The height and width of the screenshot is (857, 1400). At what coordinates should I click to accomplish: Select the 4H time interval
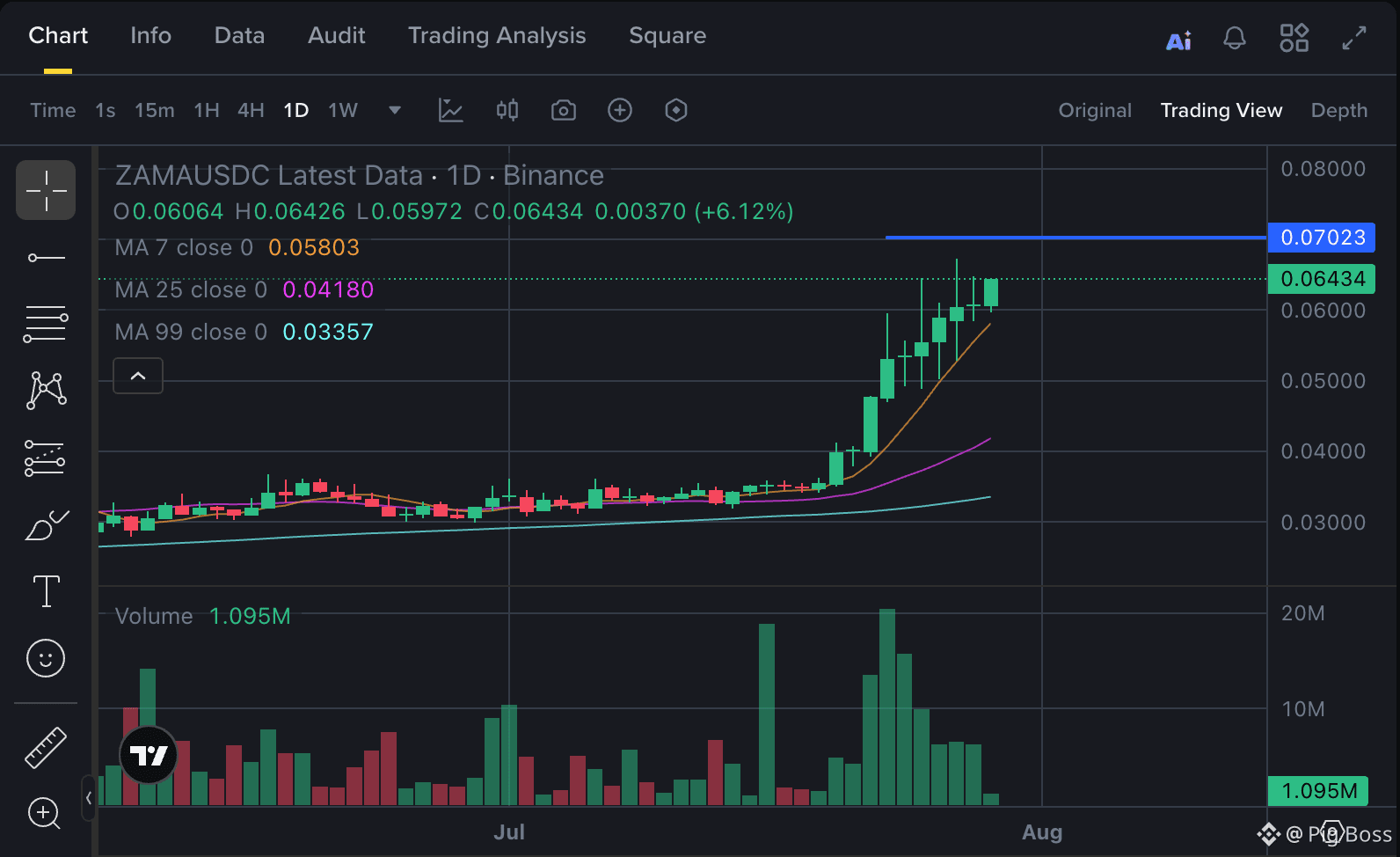pos(251,110)
